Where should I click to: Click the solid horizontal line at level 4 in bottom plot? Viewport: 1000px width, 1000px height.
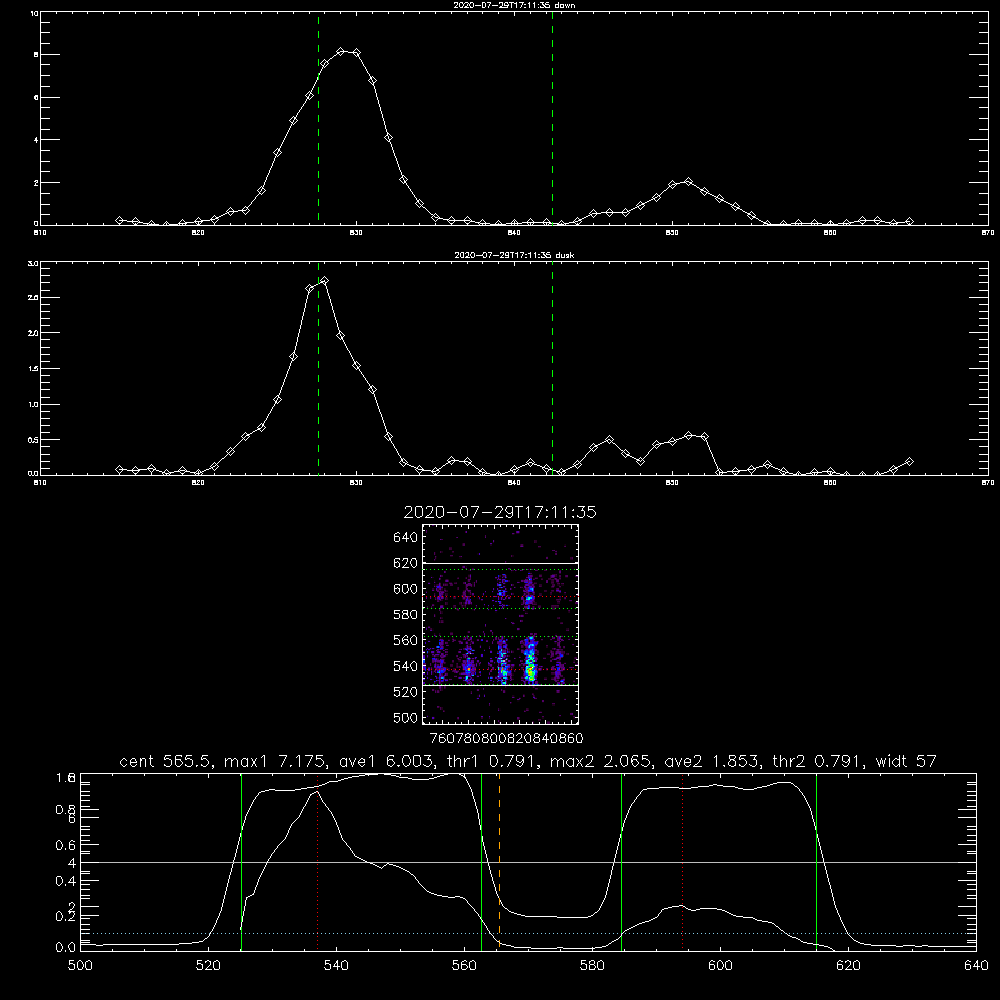[528, 862]
